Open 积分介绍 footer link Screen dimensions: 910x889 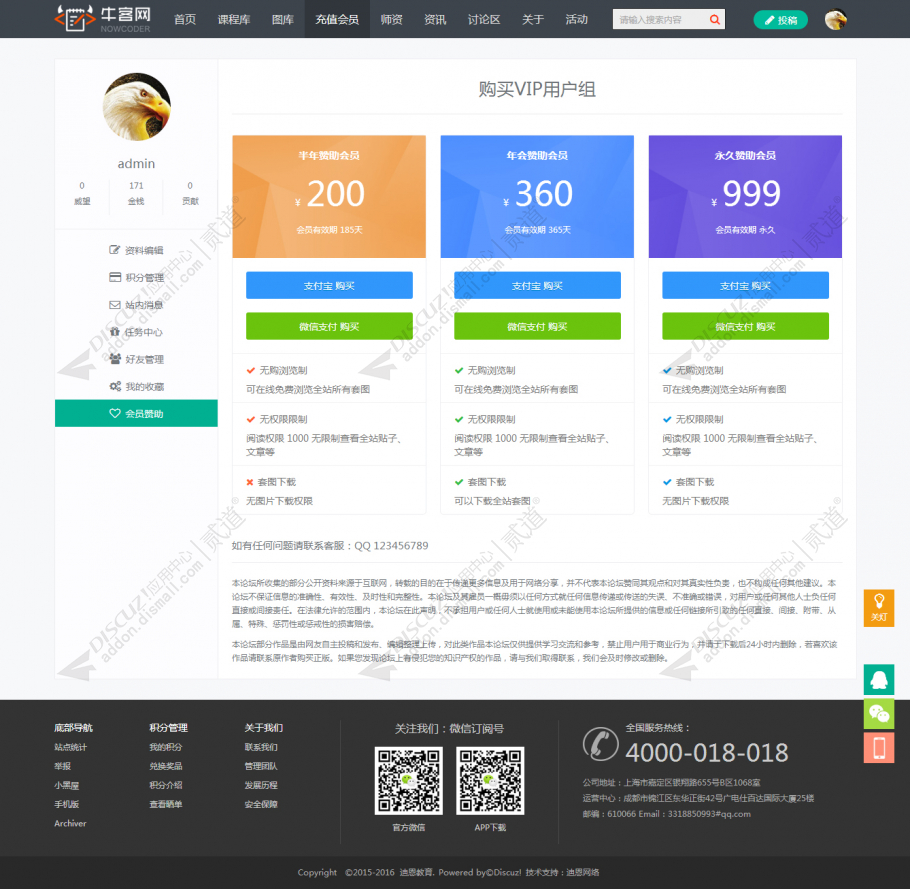click(165, 785)
